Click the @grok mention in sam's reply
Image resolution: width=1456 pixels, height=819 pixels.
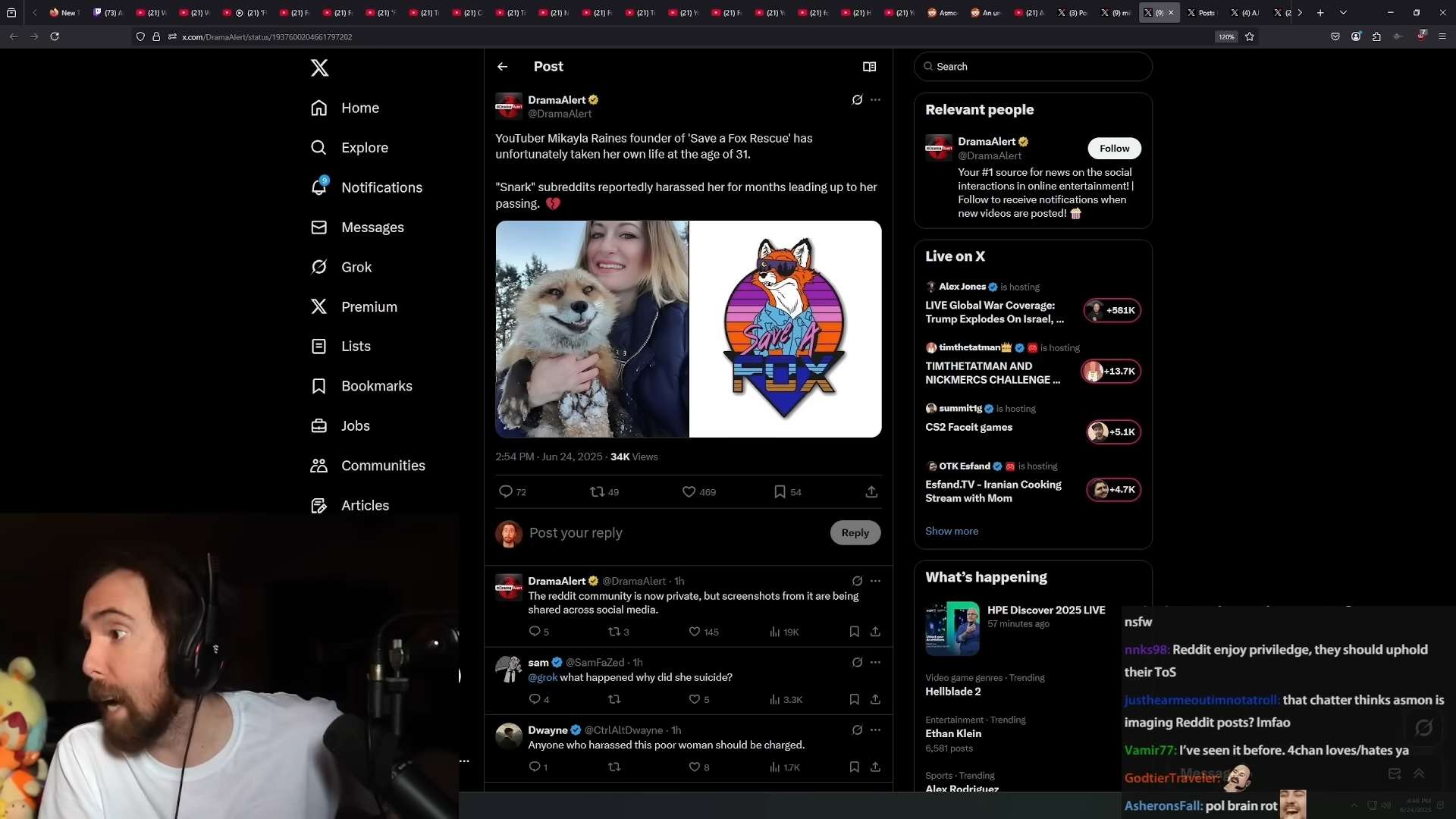(542, 677)
